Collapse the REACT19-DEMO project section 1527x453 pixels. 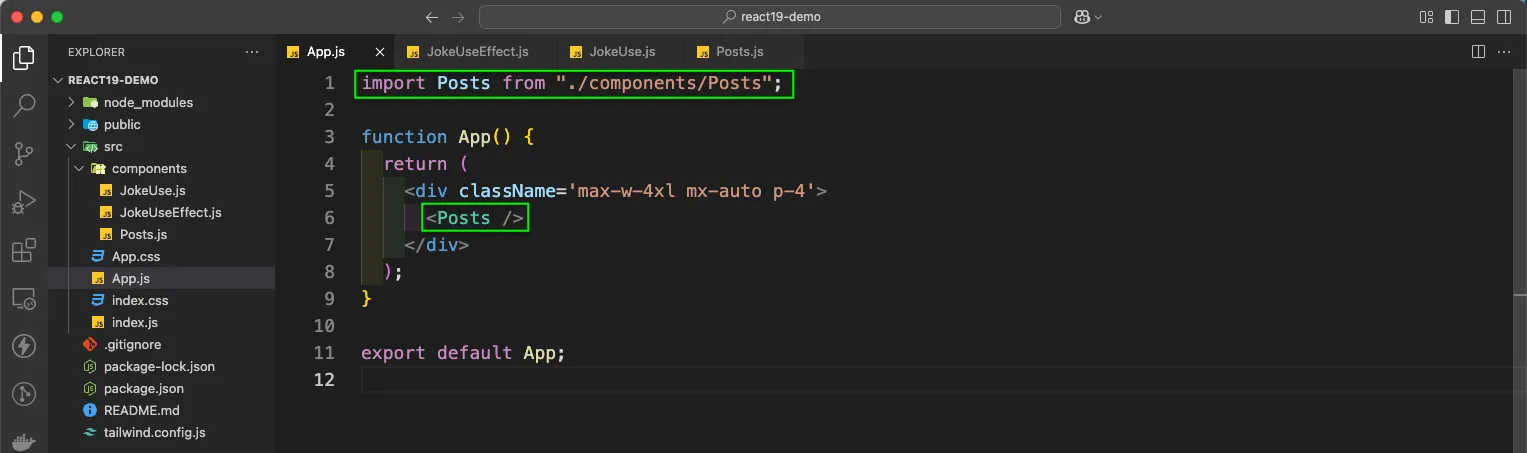(x=161, y=80)
